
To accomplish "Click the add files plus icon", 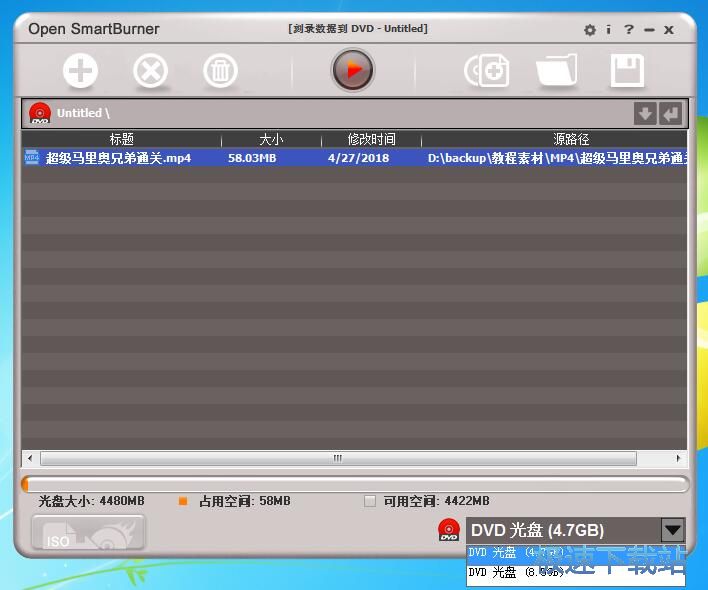I will coord(80,71).
